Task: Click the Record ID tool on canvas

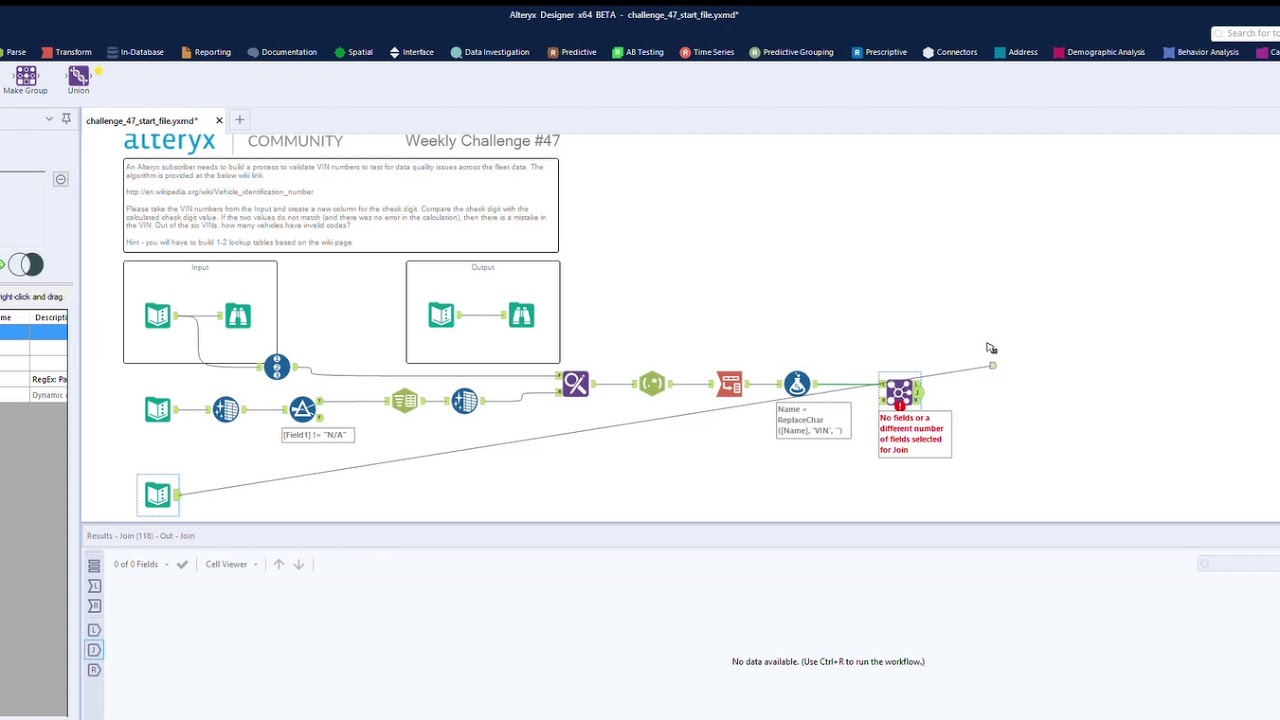Action: click(277, 367)
